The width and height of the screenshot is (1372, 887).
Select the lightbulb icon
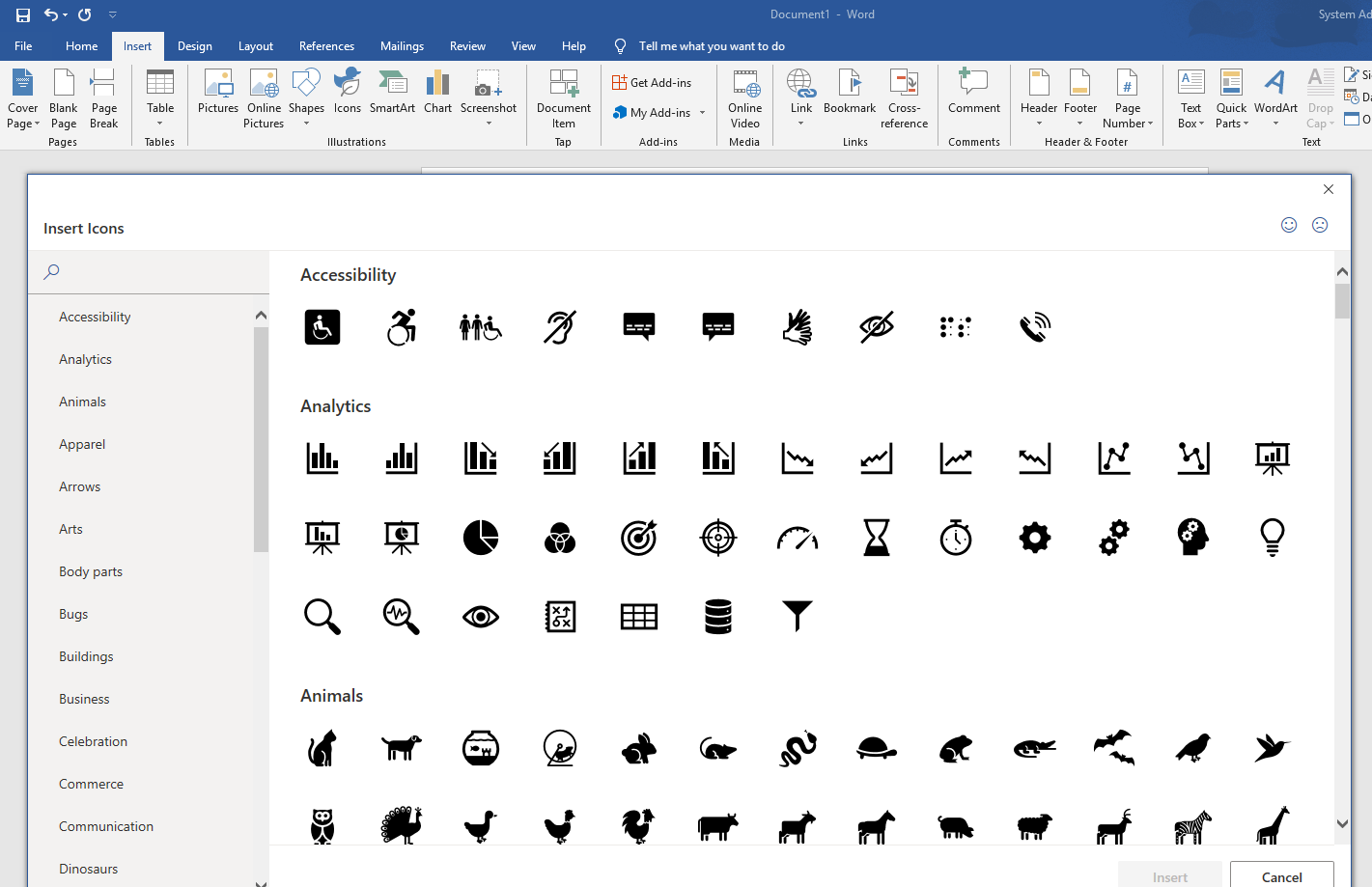pos(1273,538)
